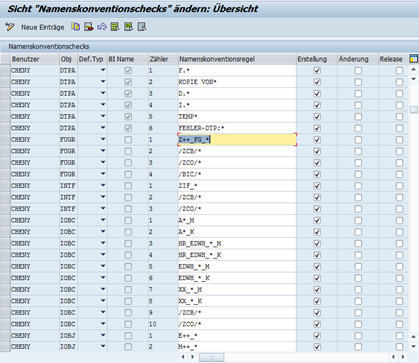Select row selector for rule M++_*
Screen dimensions: 419x363
click(5, 347)
